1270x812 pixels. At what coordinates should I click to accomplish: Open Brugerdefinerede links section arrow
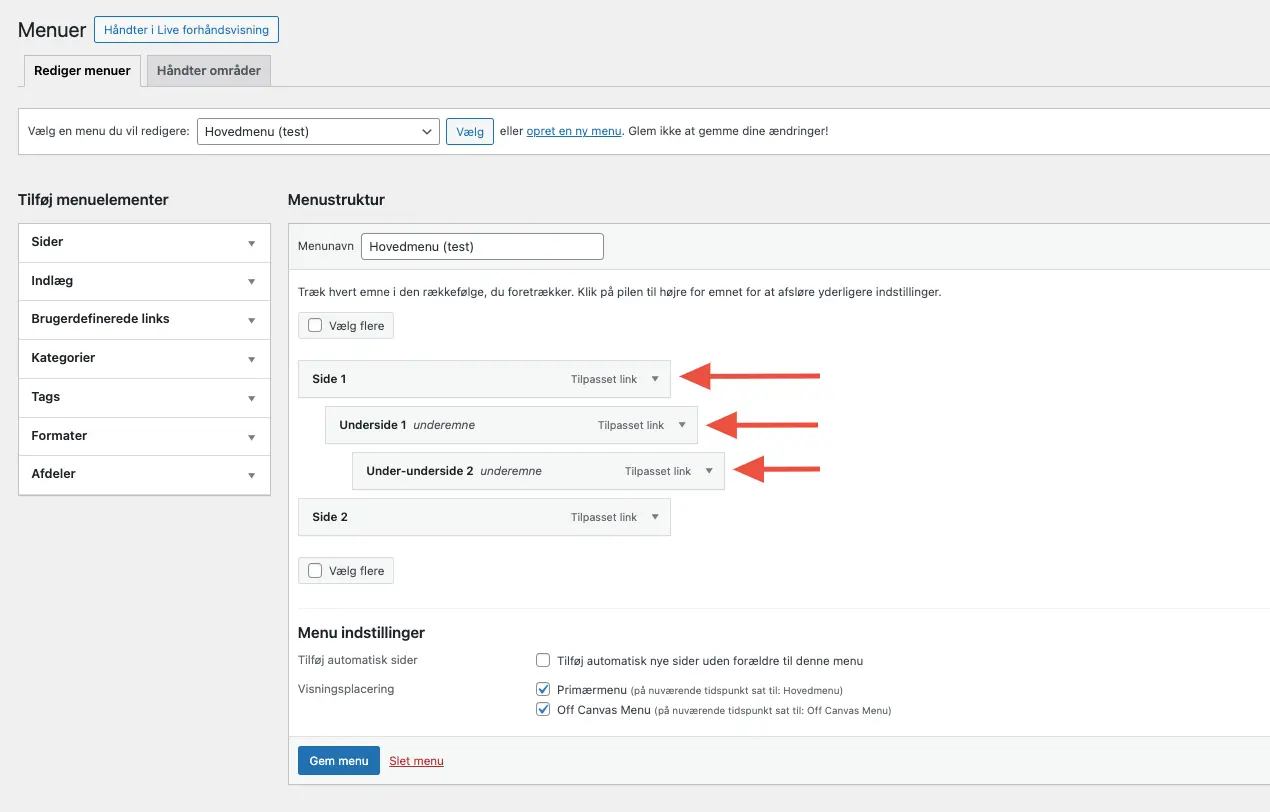(x=252, y=320)
